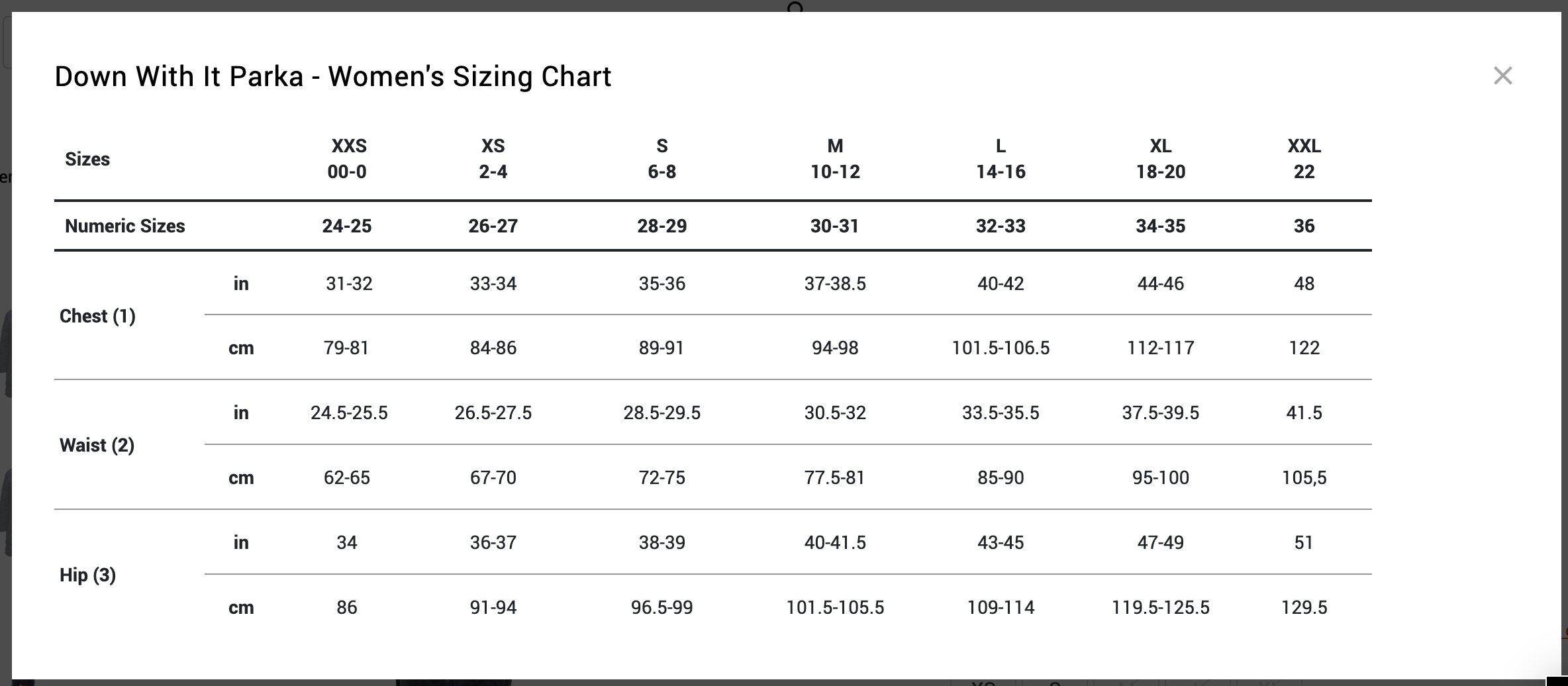Select the chest inches value 37-38.5
This screenshot has width=1568, height=686.
[x=835, y=284]
